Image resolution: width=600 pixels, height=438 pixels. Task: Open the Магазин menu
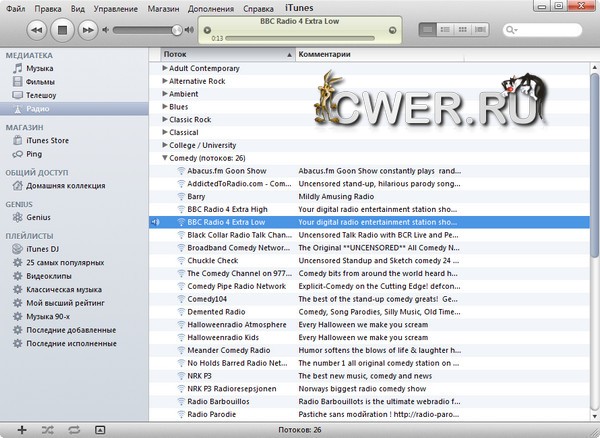(163, 8)
